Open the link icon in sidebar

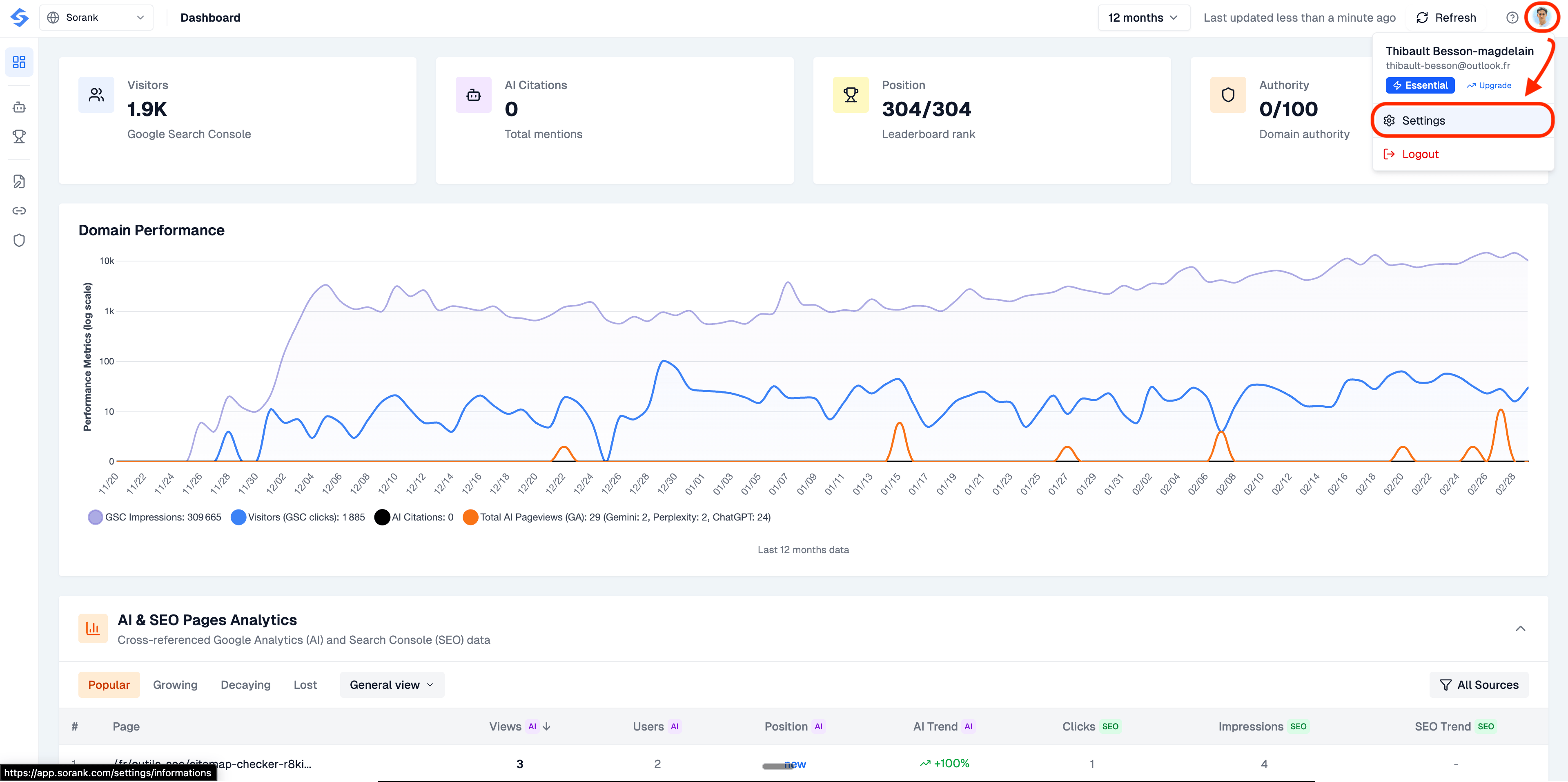tap(19, 211)
